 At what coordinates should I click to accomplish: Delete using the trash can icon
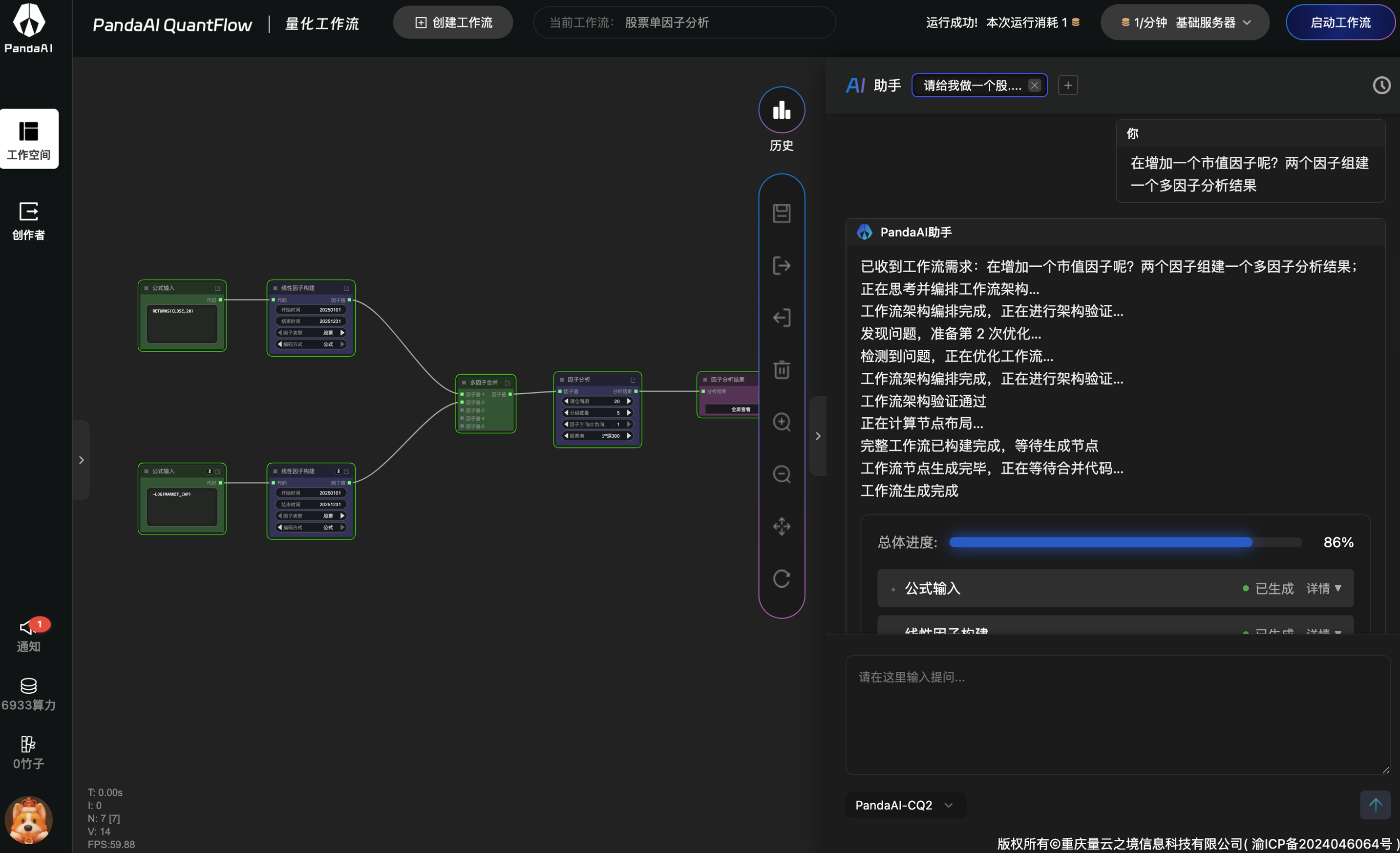[x=782, y=369]
